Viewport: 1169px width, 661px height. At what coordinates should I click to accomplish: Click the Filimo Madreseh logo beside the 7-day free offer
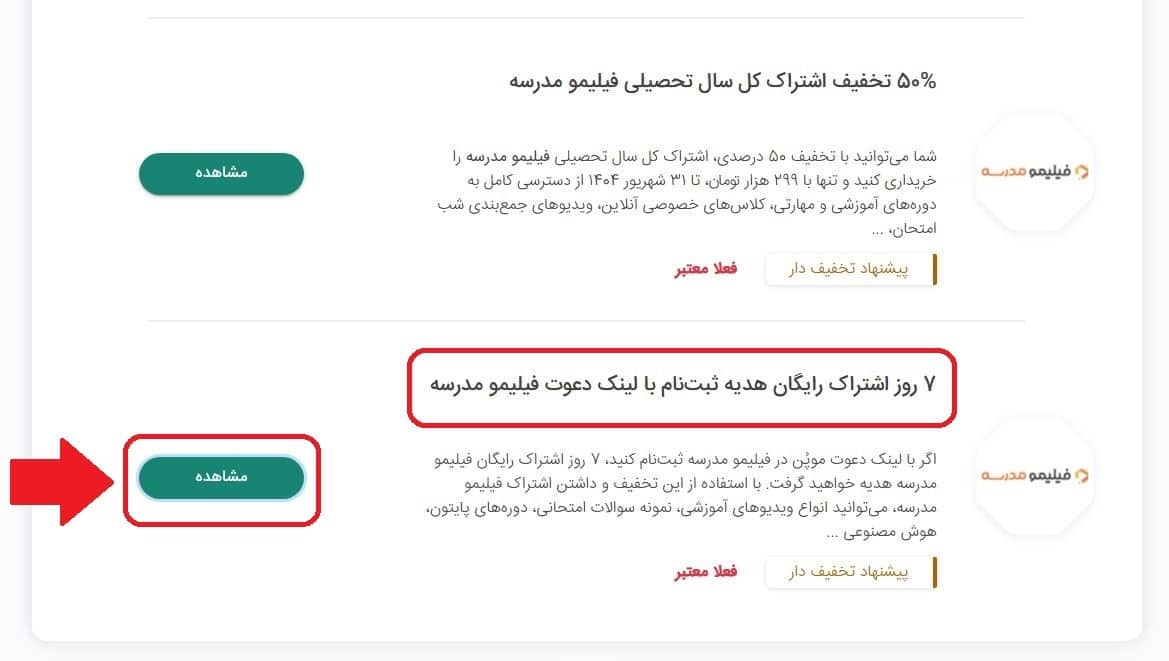[1034, 475]
